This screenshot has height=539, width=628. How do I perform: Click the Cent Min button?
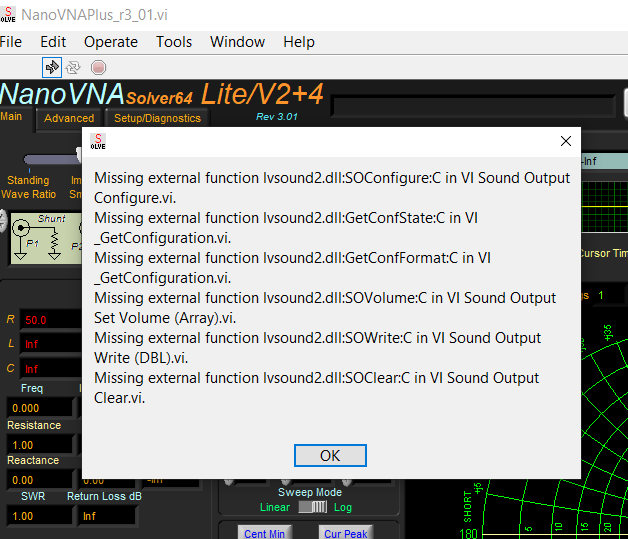tap(264, 533)
